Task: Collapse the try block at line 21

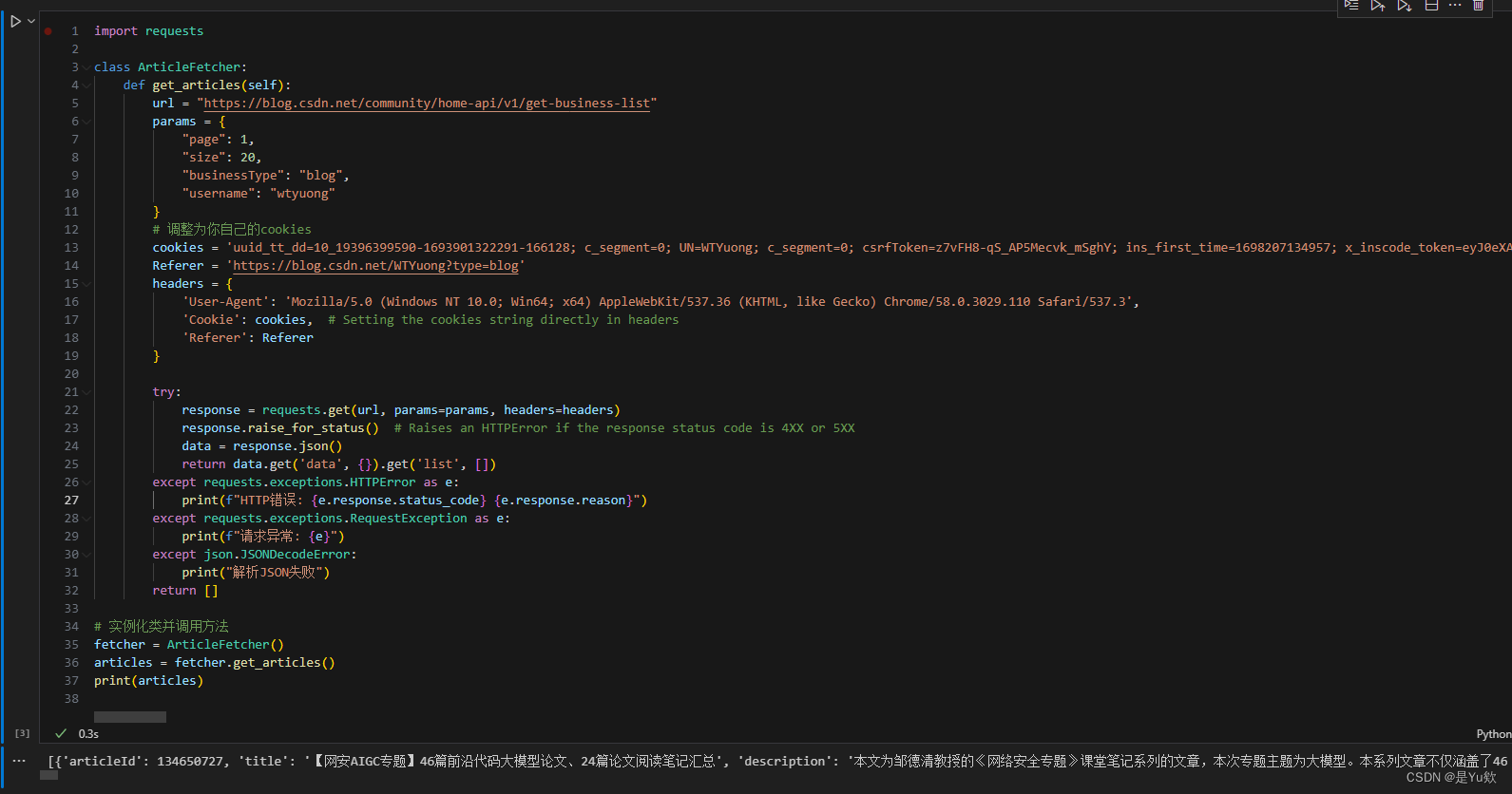Action: pos(86,392)
